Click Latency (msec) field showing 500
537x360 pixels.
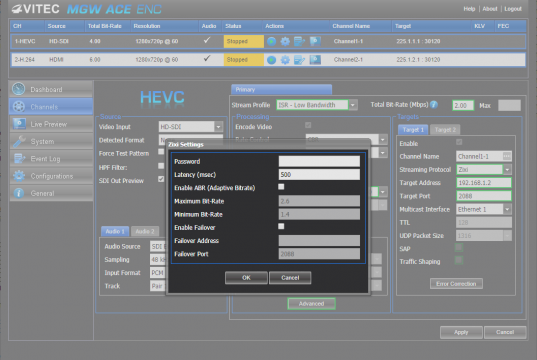point(319,175)
